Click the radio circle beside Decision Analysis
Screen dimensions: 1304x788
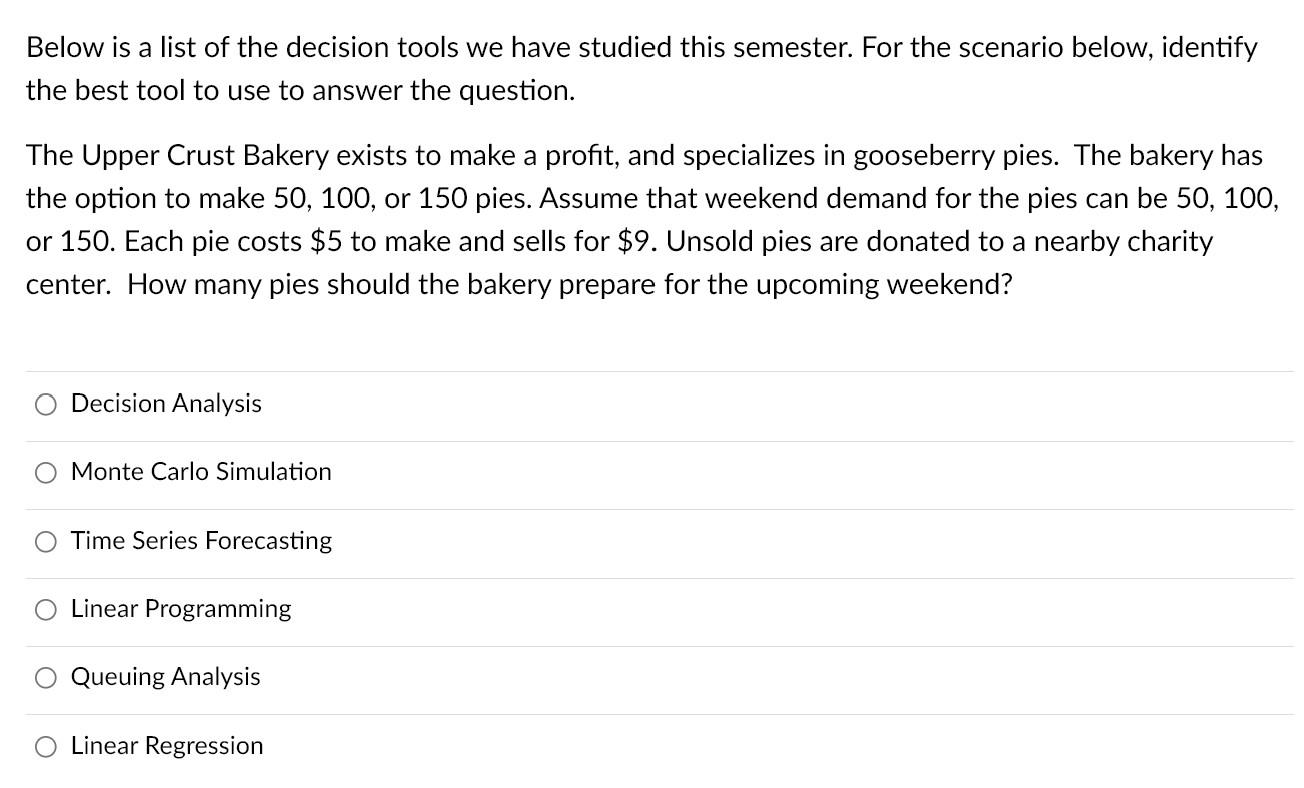[45, 404]
